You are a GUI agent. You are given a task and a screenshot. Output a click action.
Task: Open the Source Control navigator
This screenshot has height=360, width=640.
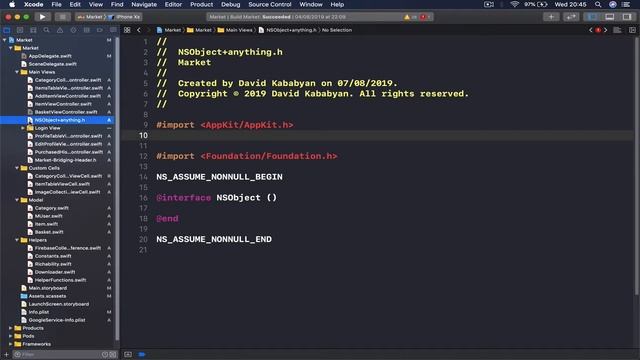20,30
